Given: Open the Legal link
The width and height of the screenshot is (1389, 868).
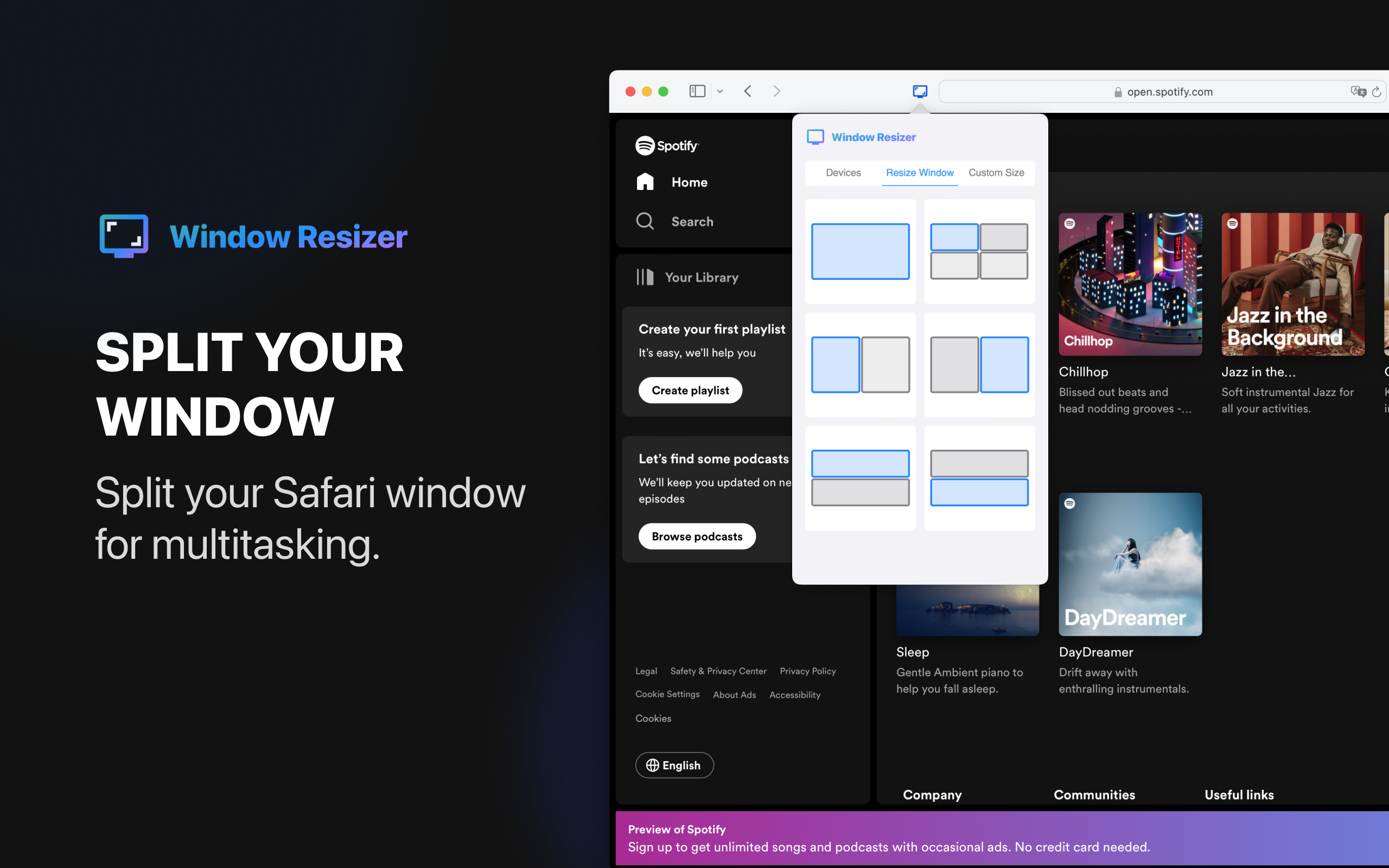Looking at the screenshot, I should pos(646,671).
